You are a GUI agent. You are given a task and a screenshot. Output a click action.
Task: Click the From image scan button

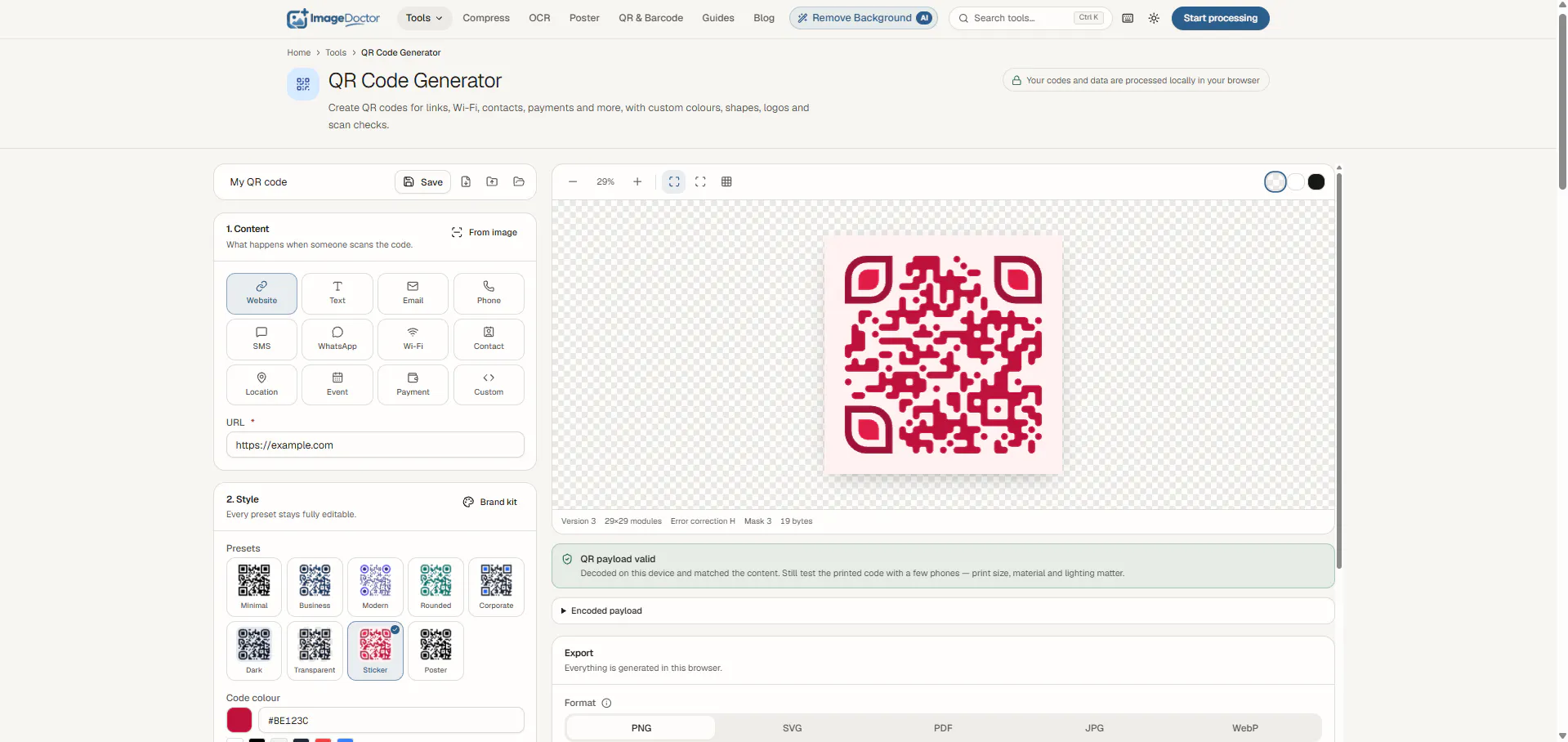coord(485,232)
